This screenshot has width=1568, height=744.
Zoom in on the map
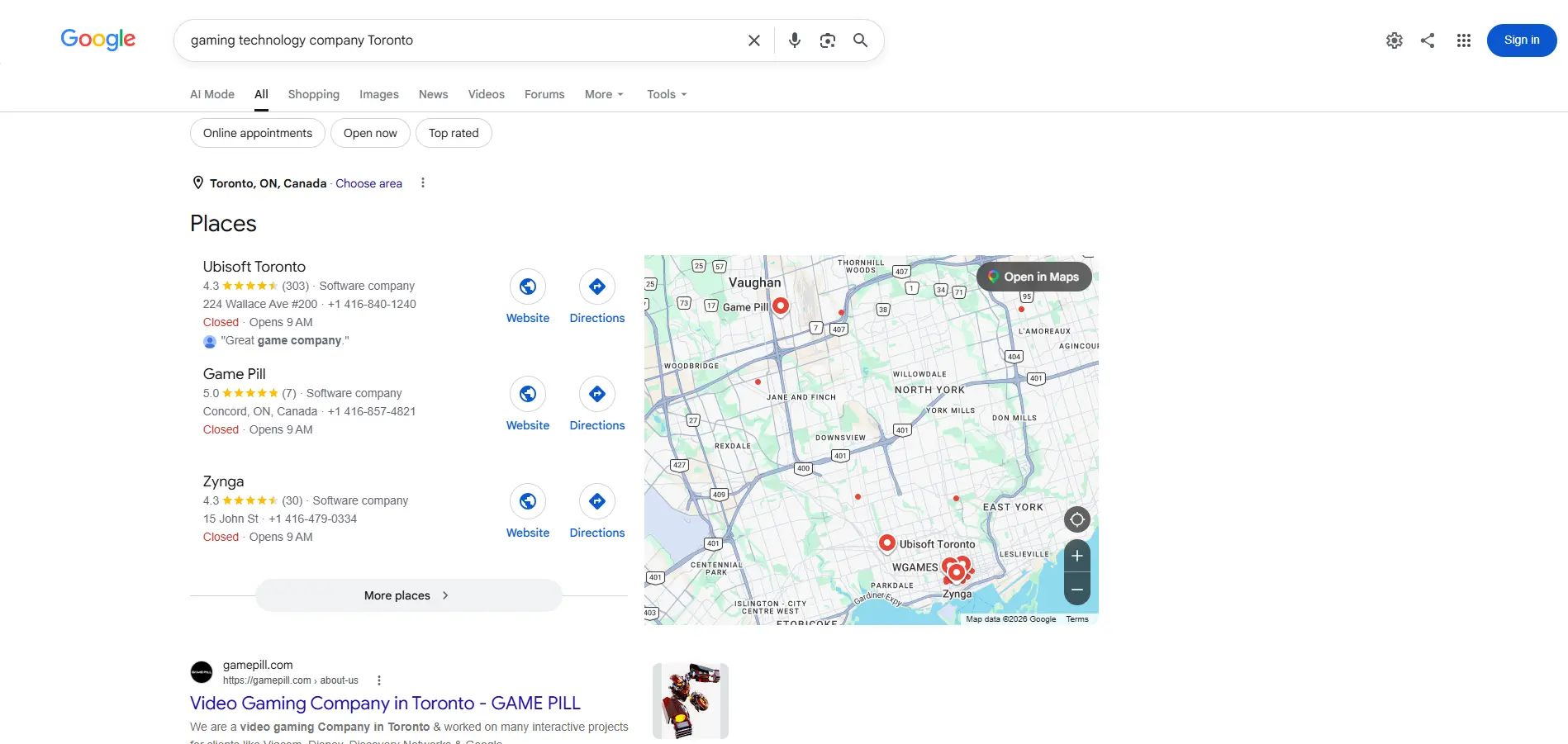(1076, 557)
